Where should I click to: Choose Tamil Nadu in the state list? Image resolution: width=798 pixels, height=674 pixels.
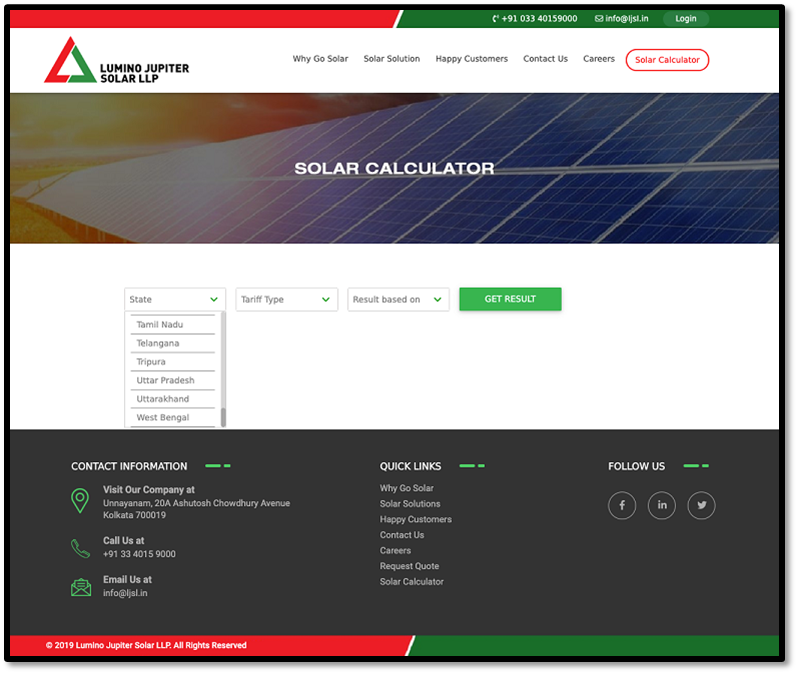160,325
